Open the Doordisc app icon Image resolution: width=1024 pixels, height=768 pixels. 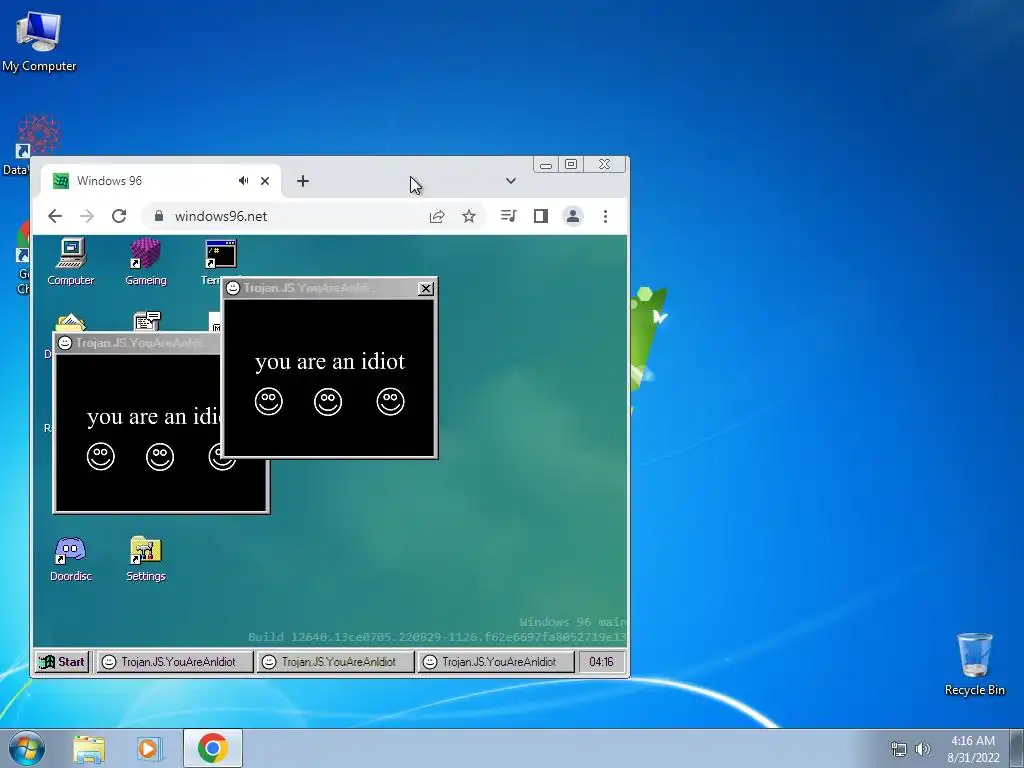click(x=71, y=559)
